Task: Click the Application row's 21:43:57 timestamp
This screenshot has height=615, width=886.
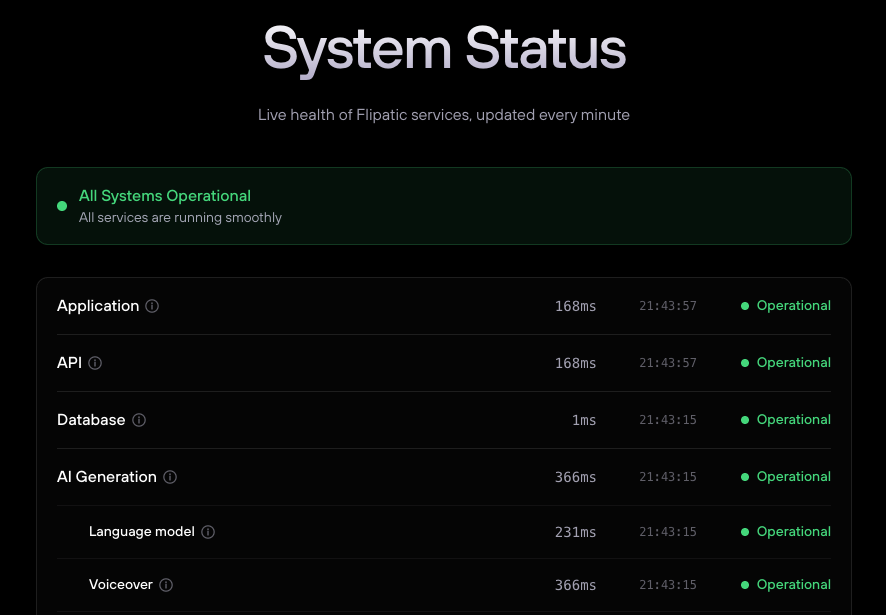Action: click(x=668, y=306)
